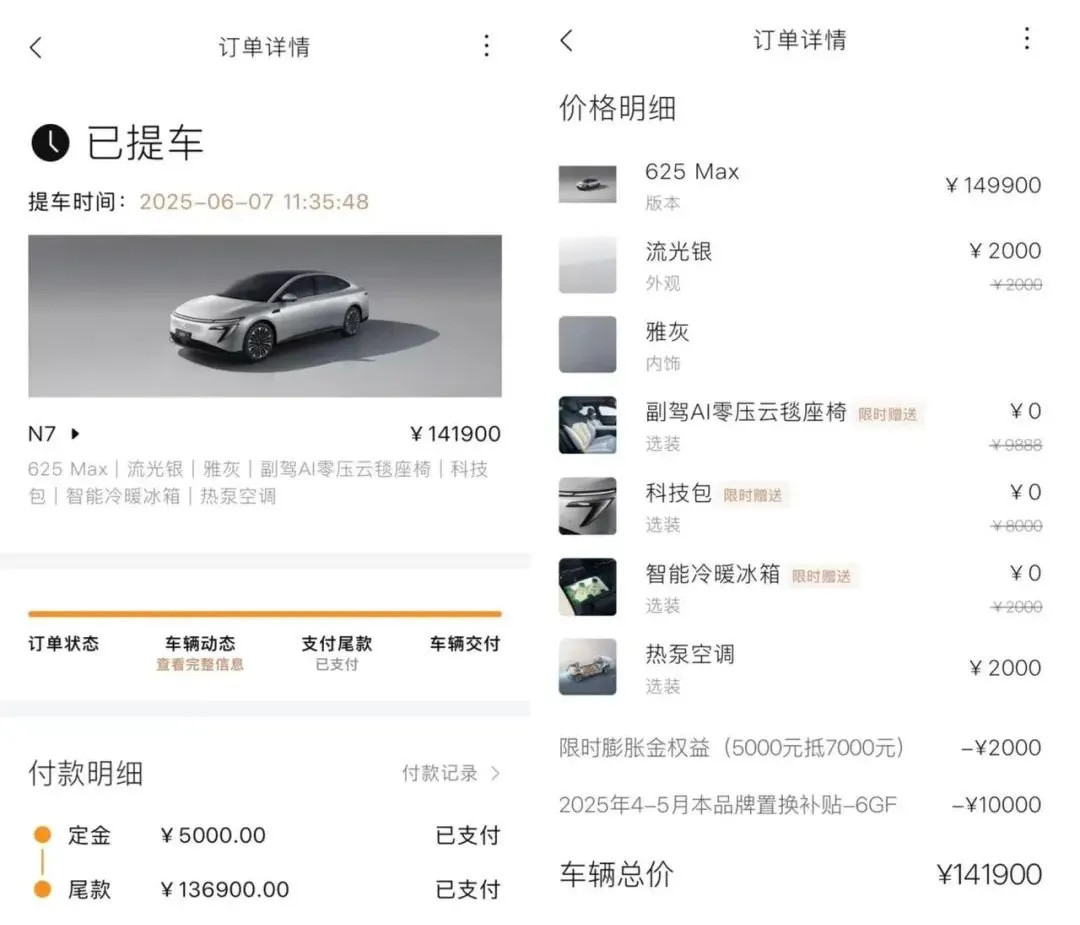
Task: Click 限时膨胀金权益 discount line
Action: click(800, 747)
